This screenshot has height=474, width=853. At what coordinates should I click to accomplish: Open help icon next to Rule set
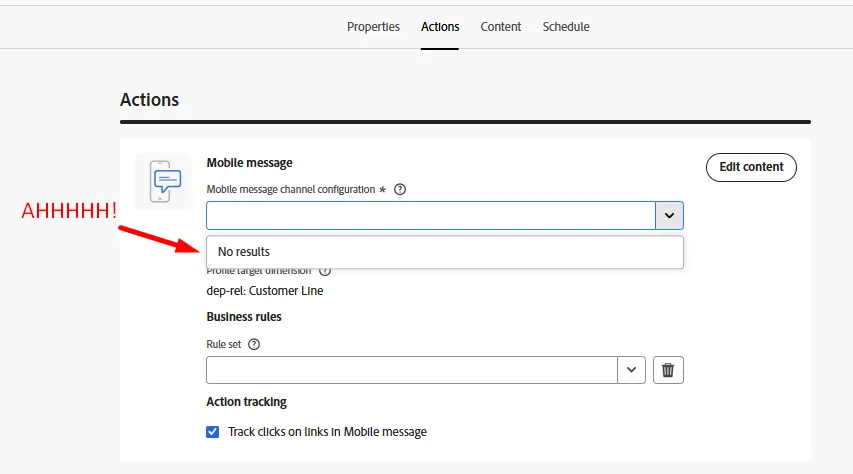[254, 344]
